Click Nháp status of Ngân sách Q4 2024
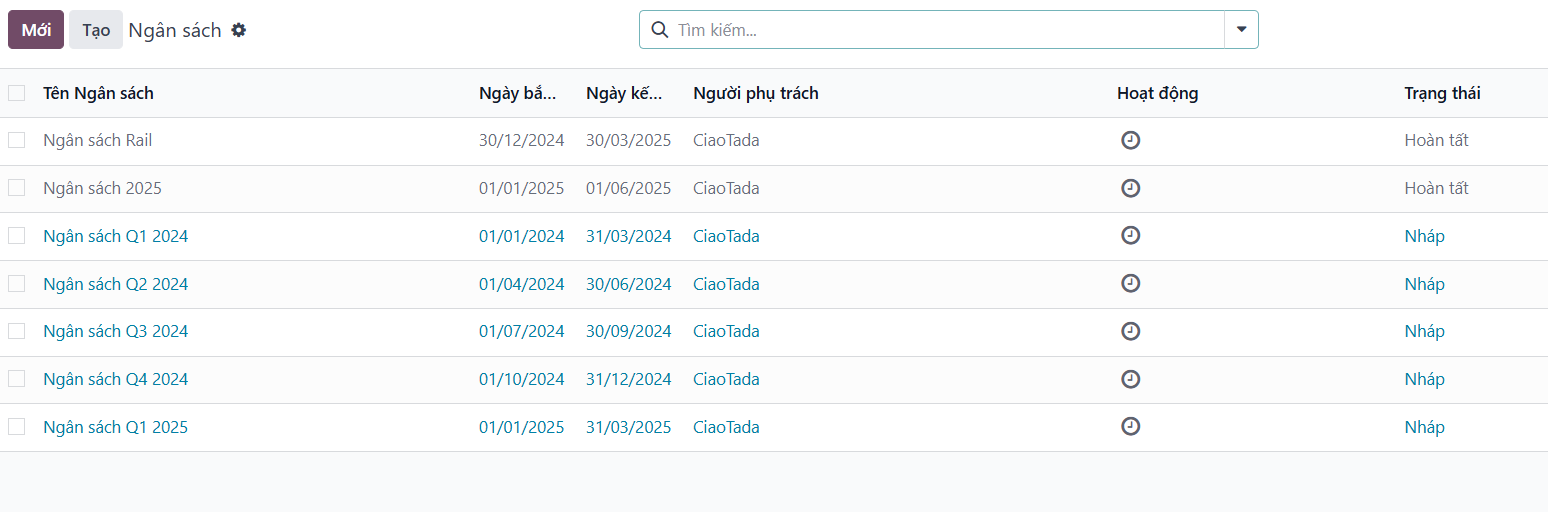The height and width of the screenshot is (512, 1548). click(x=1424, y=379)
